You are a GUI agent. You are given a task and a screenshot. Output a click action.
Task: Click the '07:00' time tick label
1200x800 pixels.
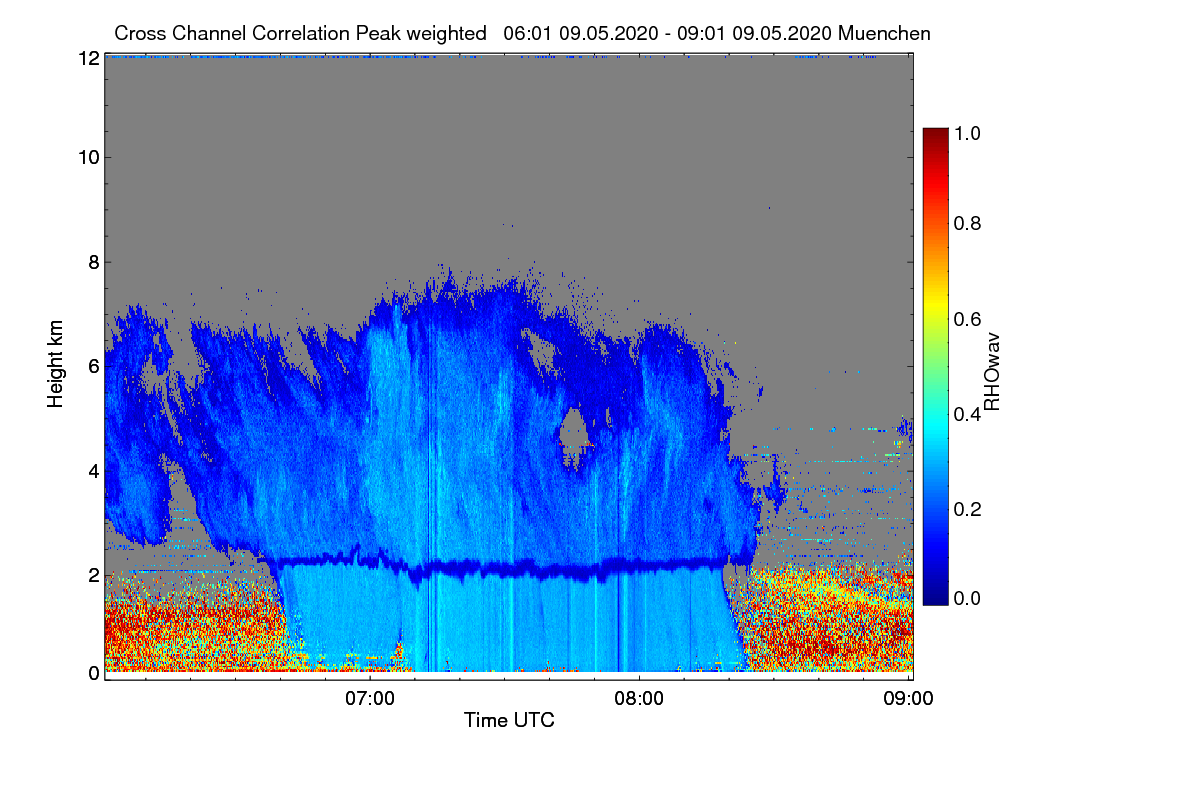click(370, 697)
